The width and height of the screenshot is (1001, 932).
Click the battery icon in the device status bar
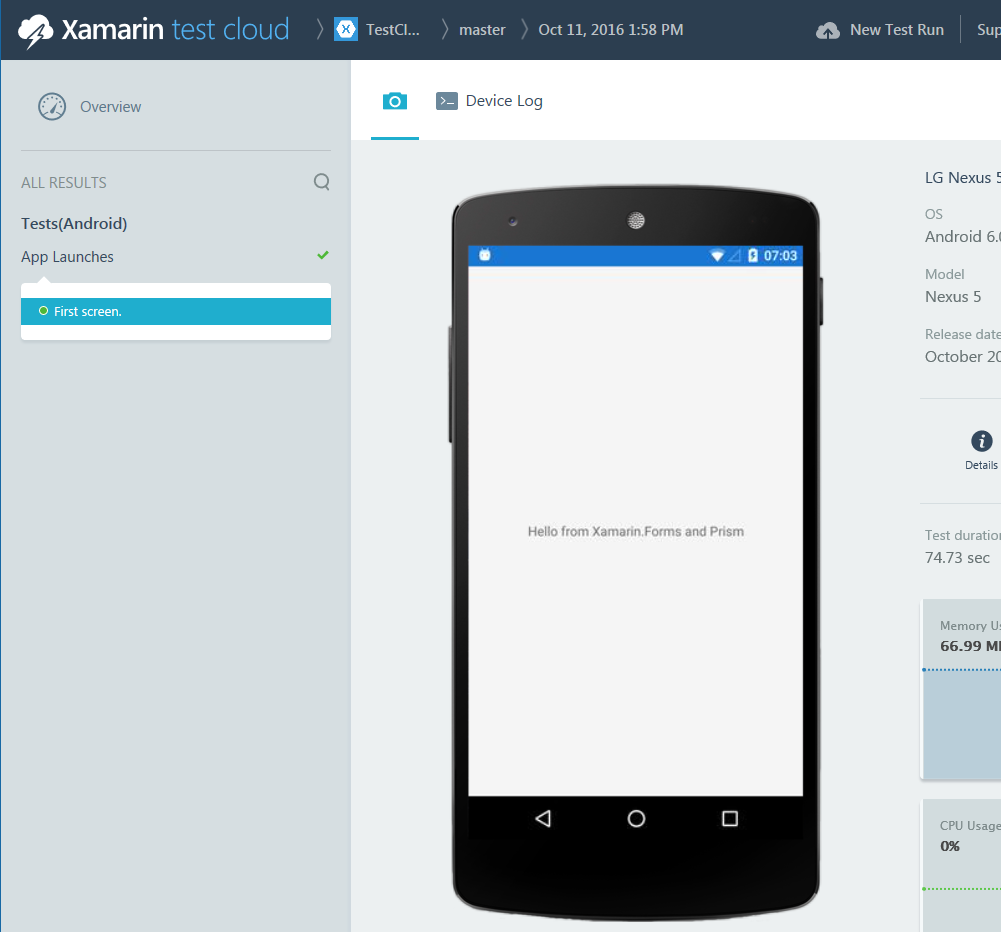point(753,255)
